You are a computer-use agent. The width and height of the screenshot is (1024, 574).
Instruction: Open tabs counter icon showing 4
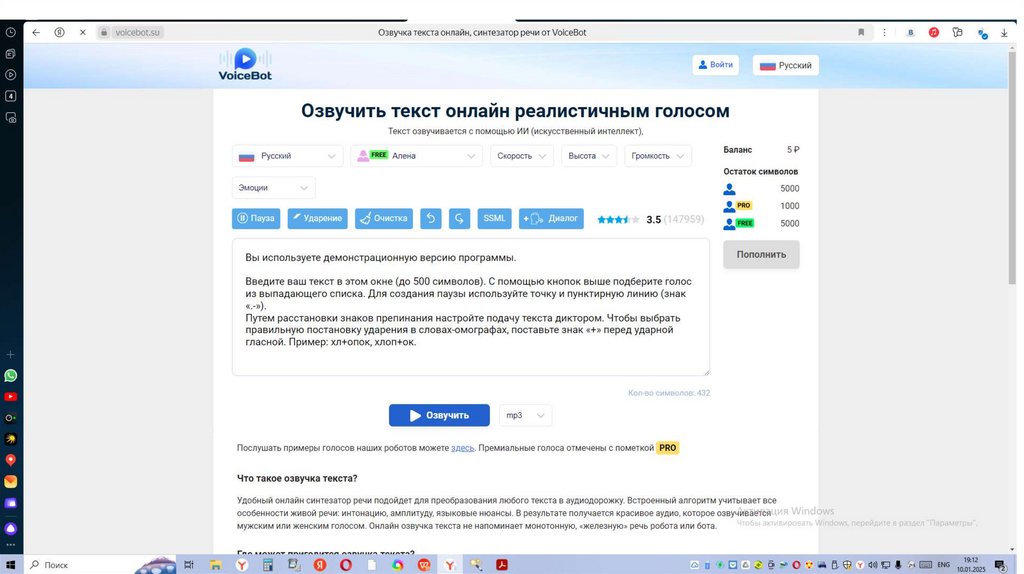tap(10, 96)
